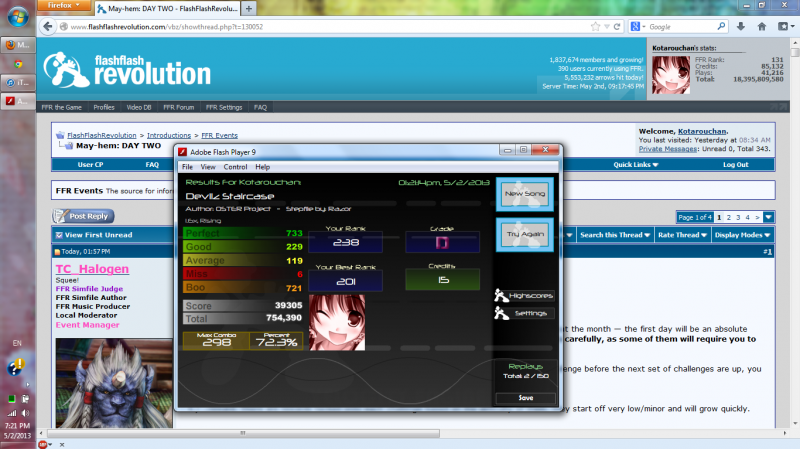Click the horizontal page scrollbar
Screen dimensions: 800x449
[242, 433]
